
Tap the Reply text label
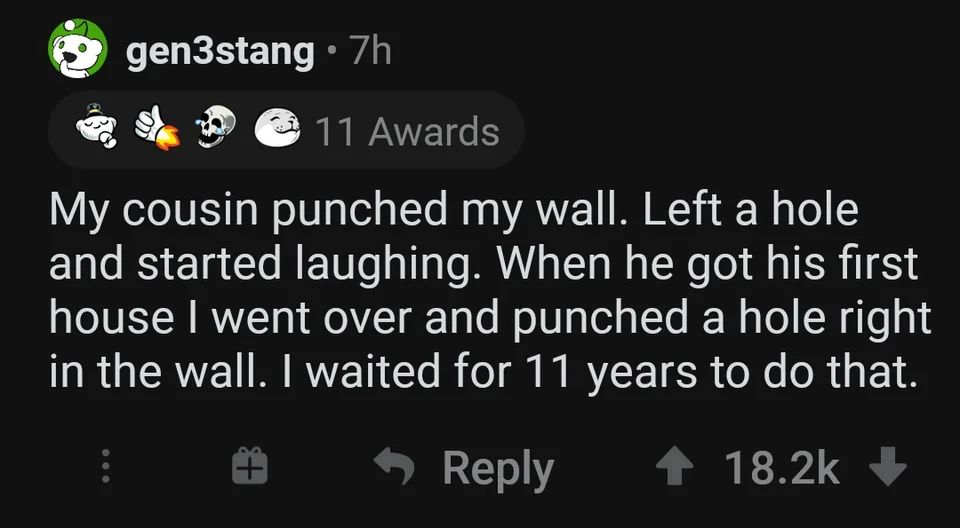[x=498, y=469]
